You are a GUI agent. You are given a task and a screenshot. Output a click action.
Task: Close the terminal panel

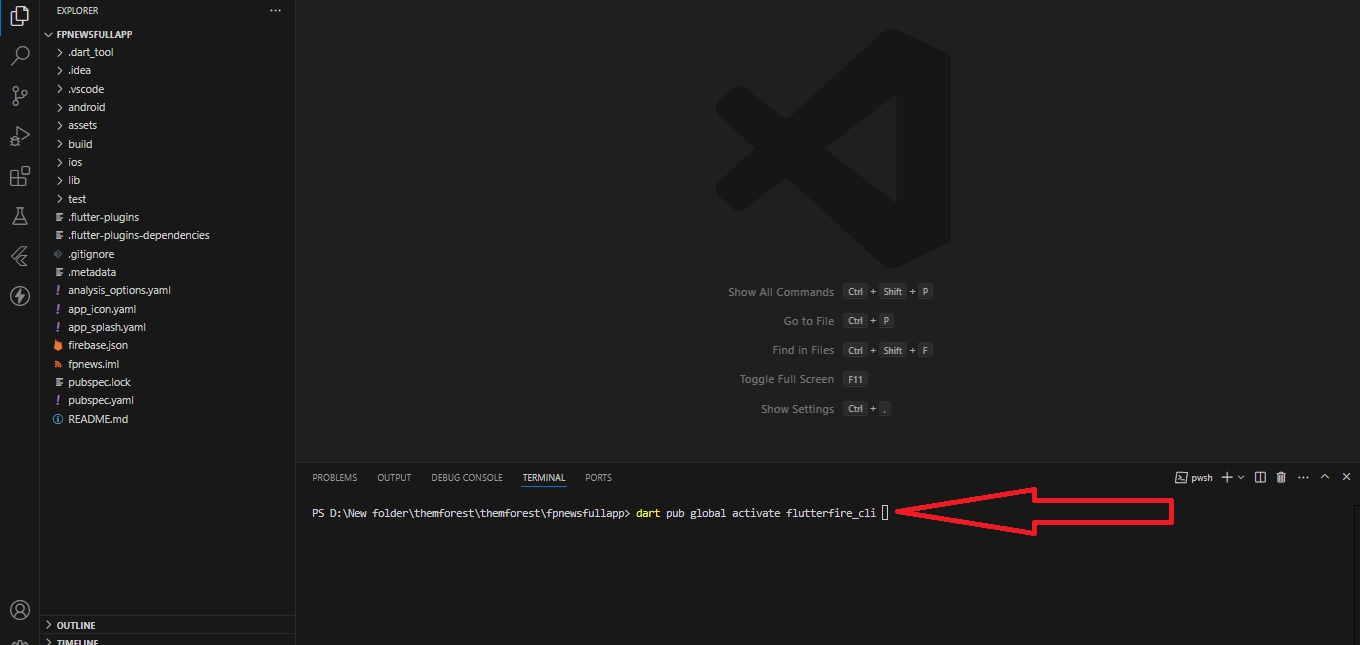click(1346, 478)
